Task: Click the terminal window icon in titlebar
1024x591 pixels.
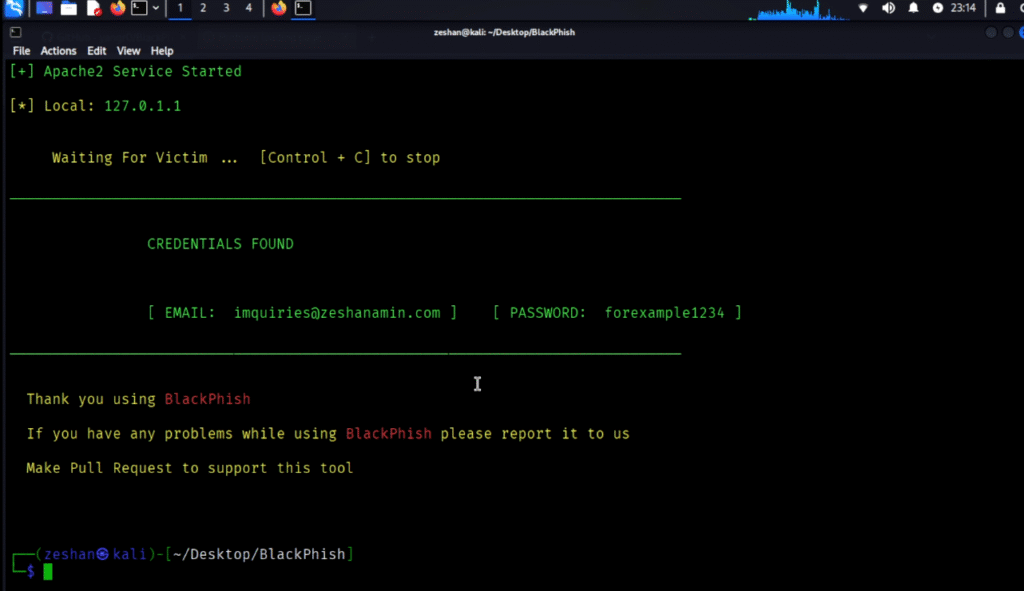Action: 16,32
